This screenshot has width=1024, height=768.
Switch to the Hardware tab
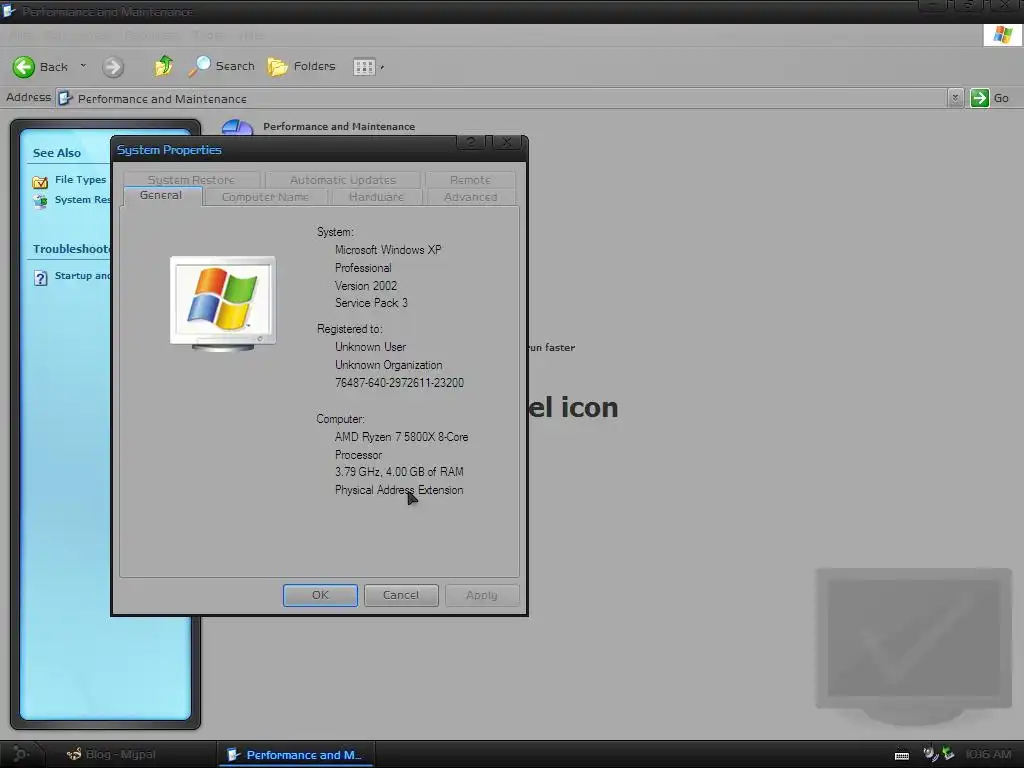pyautogui.click(x=376, y=197)
